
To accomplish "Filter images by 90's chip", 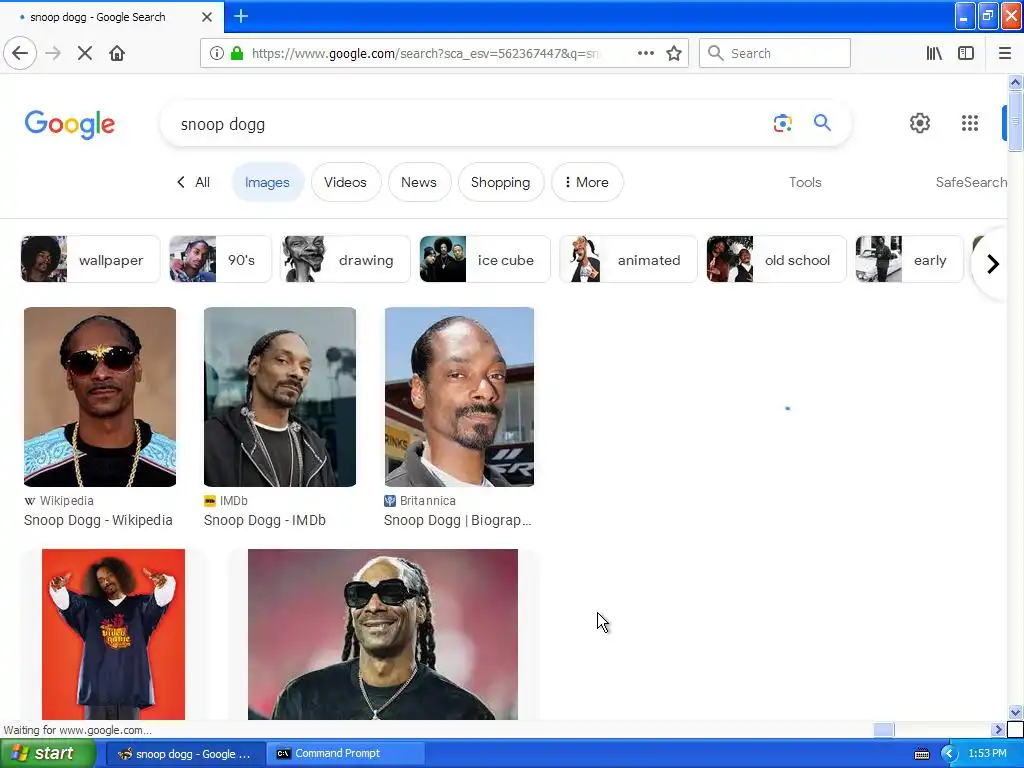I will pyautogui.click(x=220, y=259).
